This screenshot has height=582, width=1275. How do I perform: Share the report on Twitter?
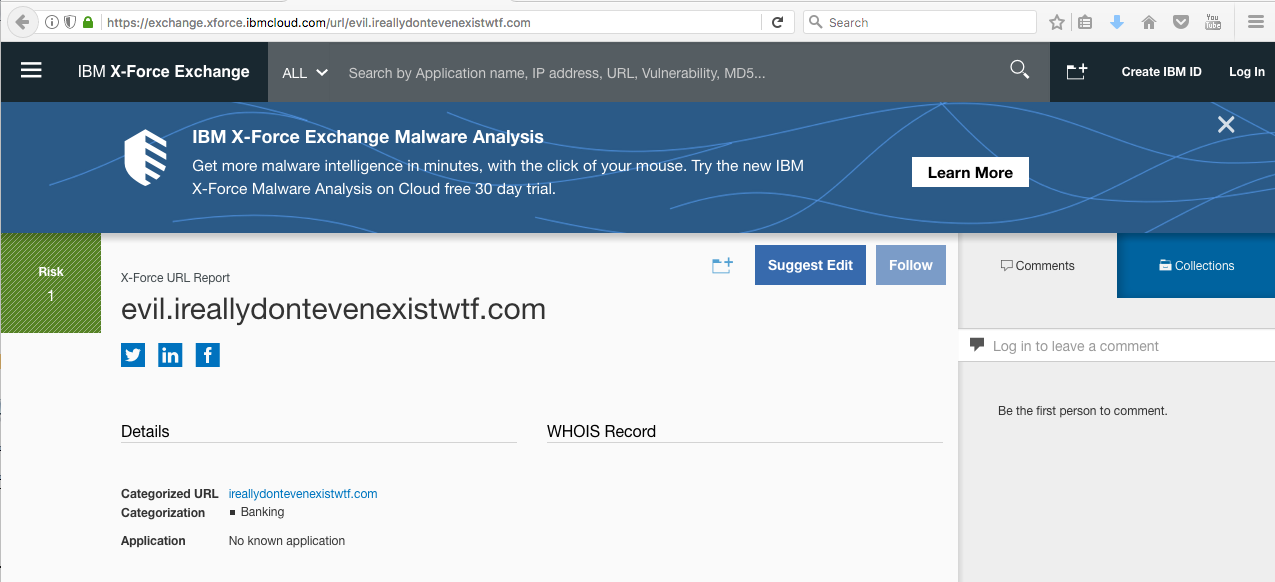[x=133, y=355]
